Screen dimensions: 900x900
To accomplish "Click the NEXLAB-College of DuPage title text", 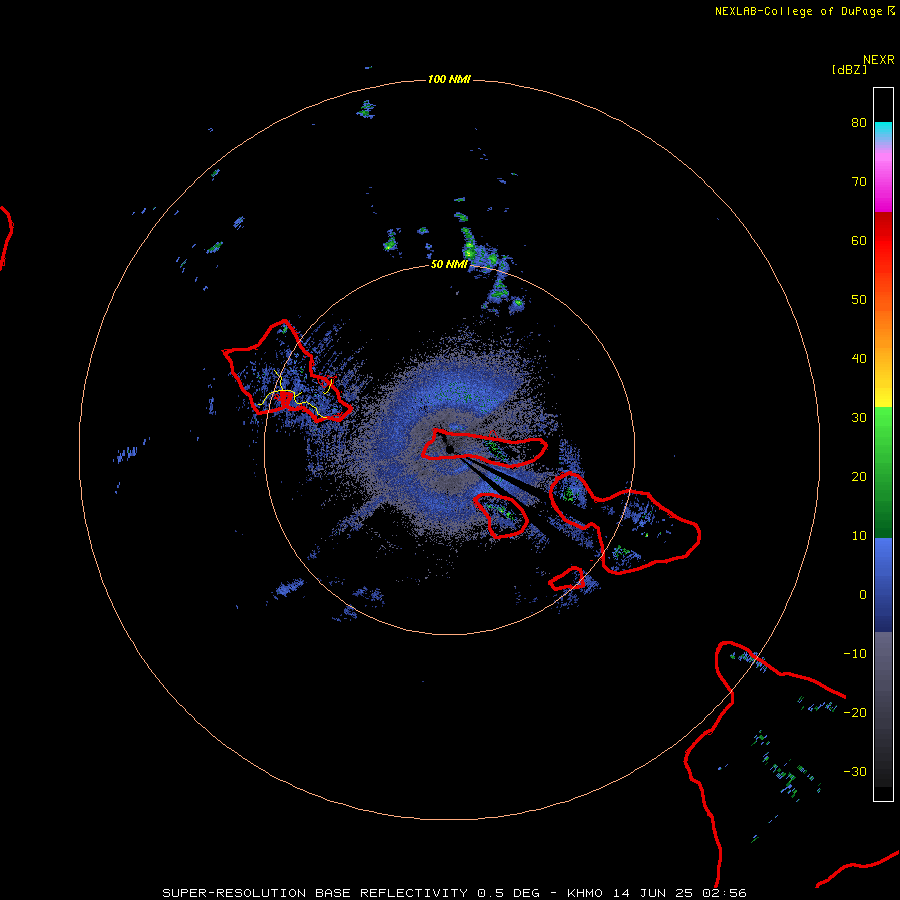I will (x=798, y=11).
